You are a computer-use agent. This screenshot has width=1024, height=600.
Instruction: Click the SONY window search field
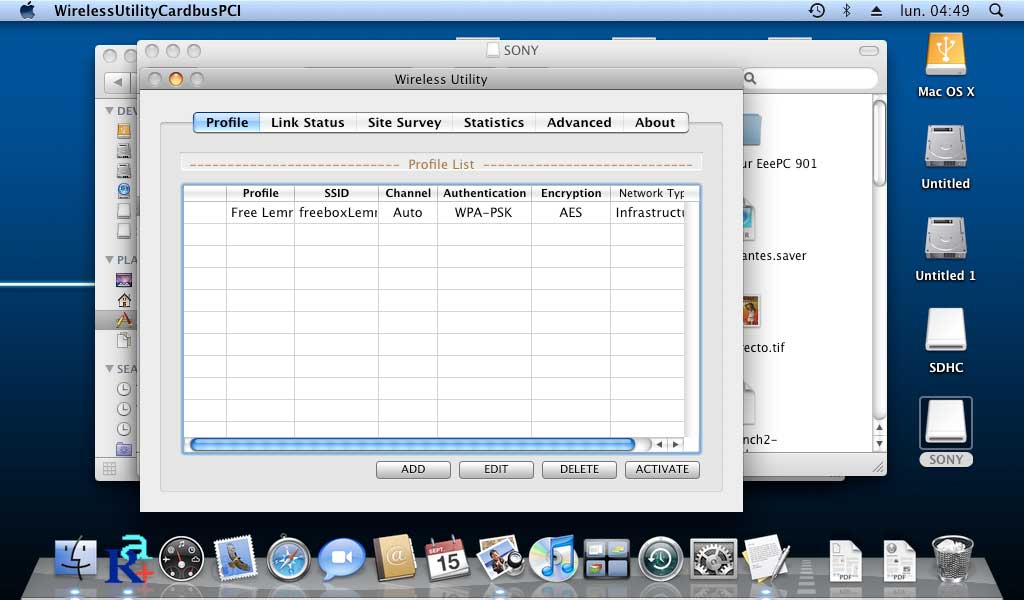tap(810, 78)
